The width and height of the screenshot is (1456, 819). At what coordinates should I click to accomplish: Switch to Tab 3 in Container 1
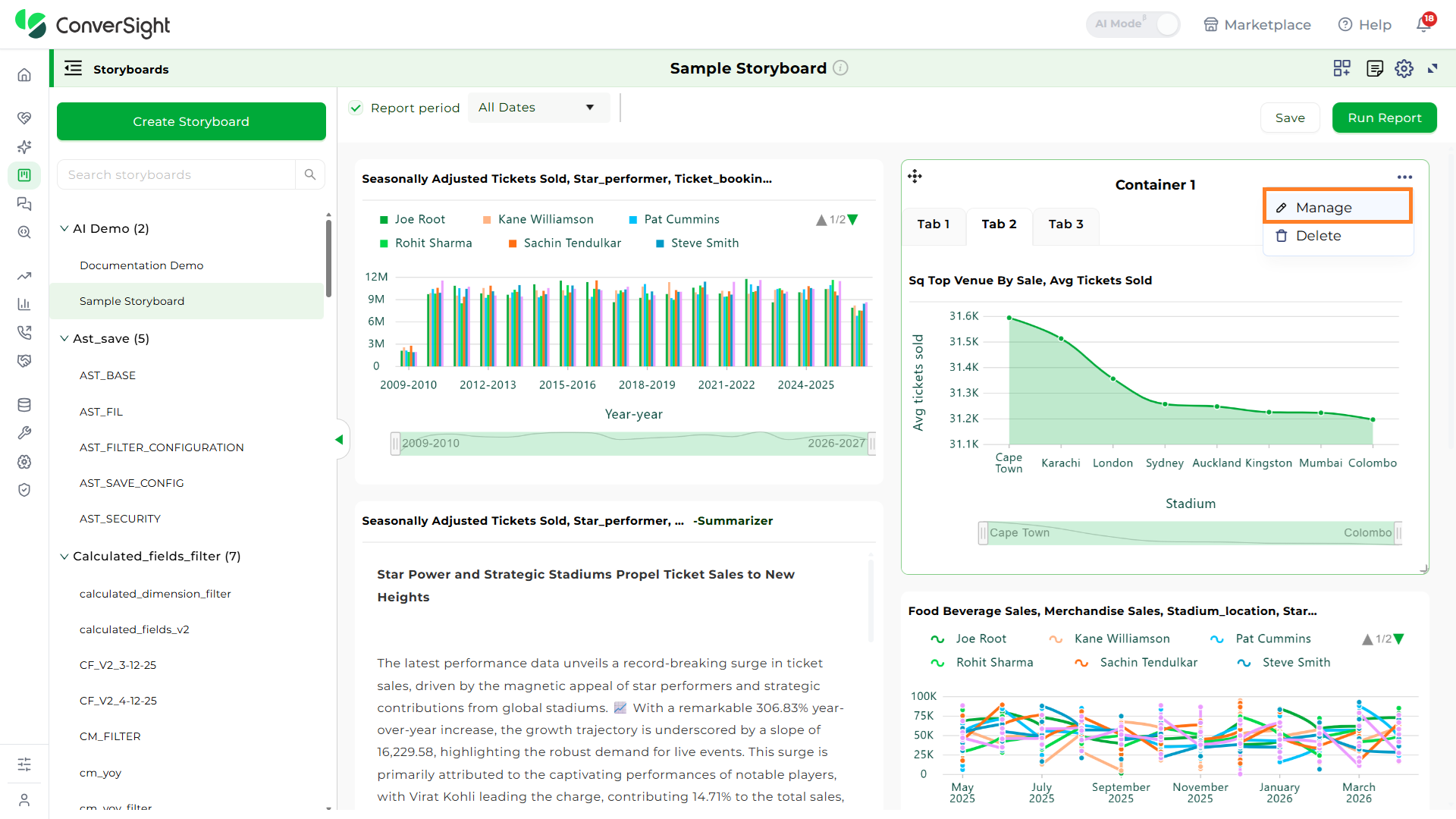1065,224
